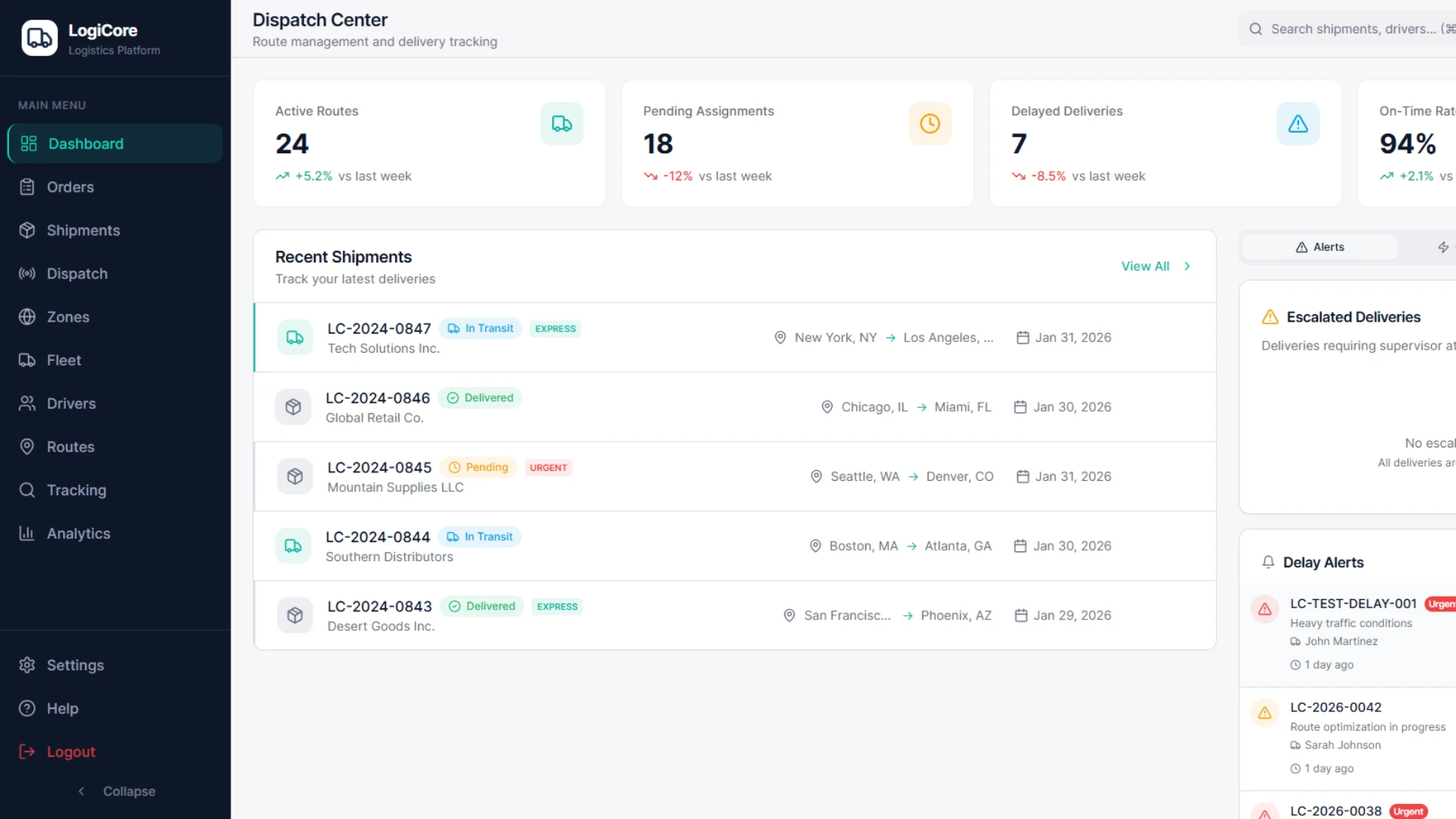Click the search magnifier icon
Screen dimensions: 1456x819
point(1256,29)
